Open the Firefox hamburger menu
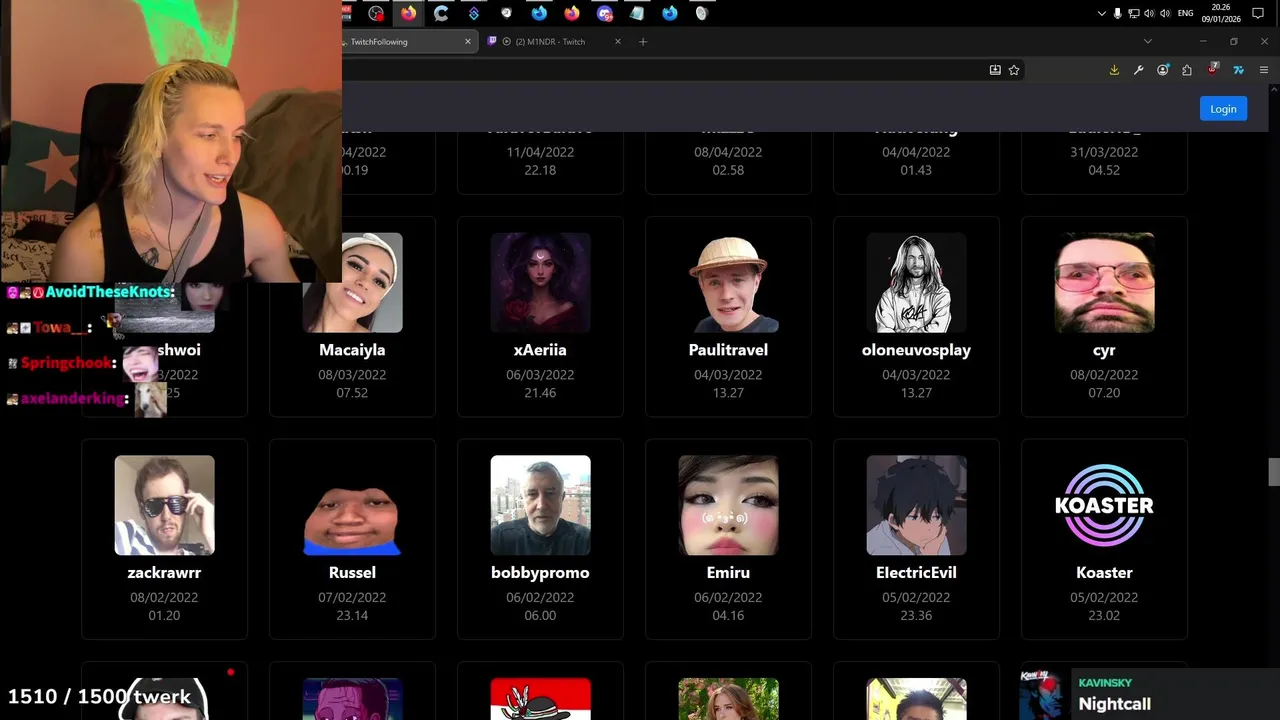Screen dimensions: 1280x720 [x=1264, y=70]
